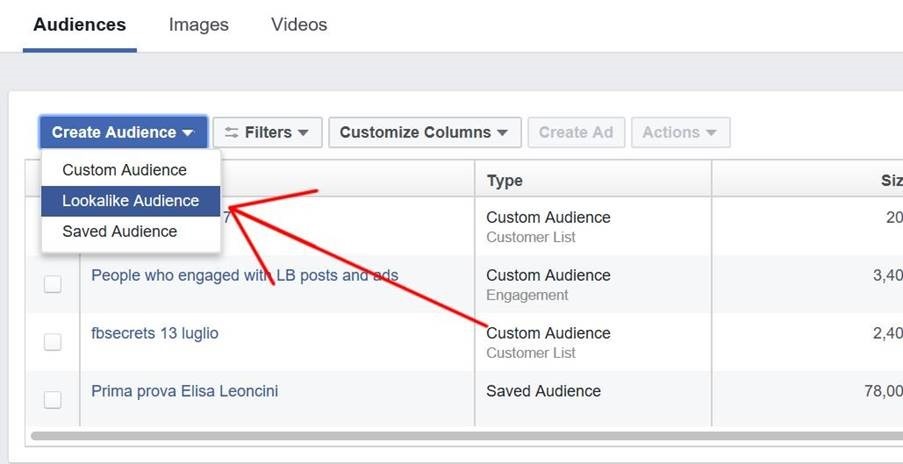Open the Create Audience dropdown
This screenshot has width=903, height=464.
click(123, 132)
